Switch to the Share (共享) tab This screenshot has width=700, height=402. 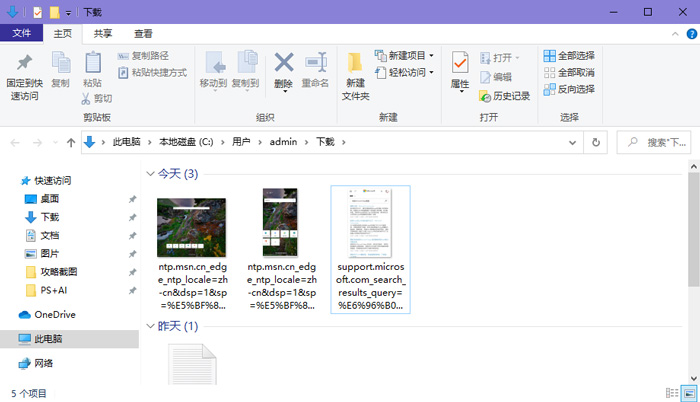pos(103,34)
